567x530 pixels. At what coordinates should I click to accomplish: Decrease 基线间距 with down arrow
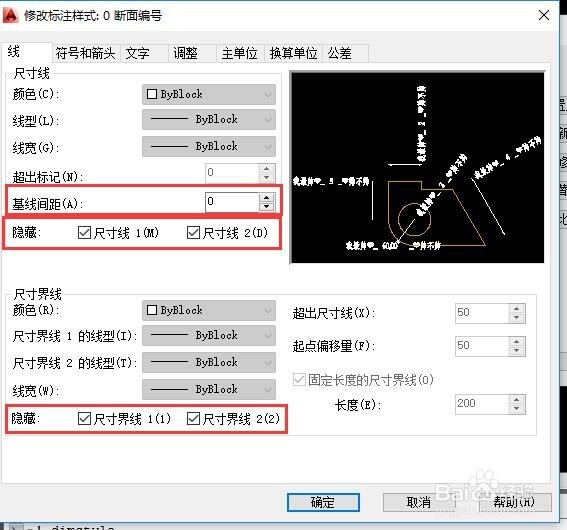[267, 206]
